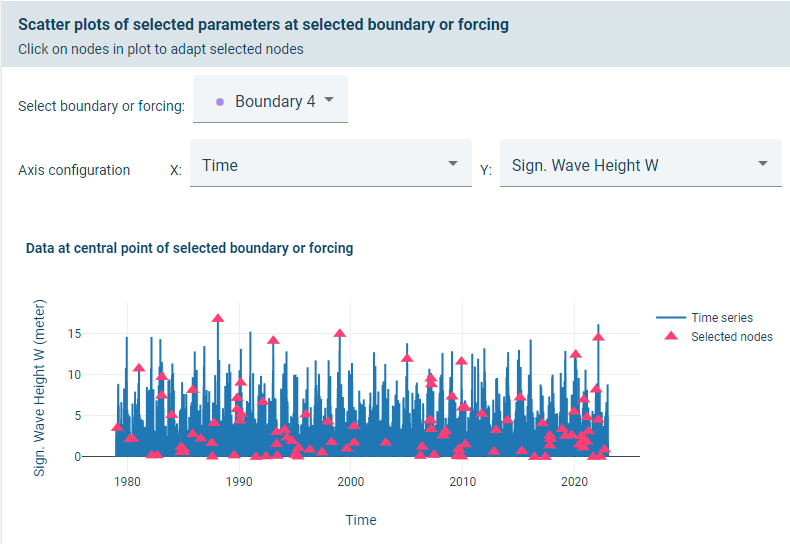Click the Sign. Wave Height W (meter) axis title
The height and width of the screenshot is (544, 790).
[x=40, y=386]
